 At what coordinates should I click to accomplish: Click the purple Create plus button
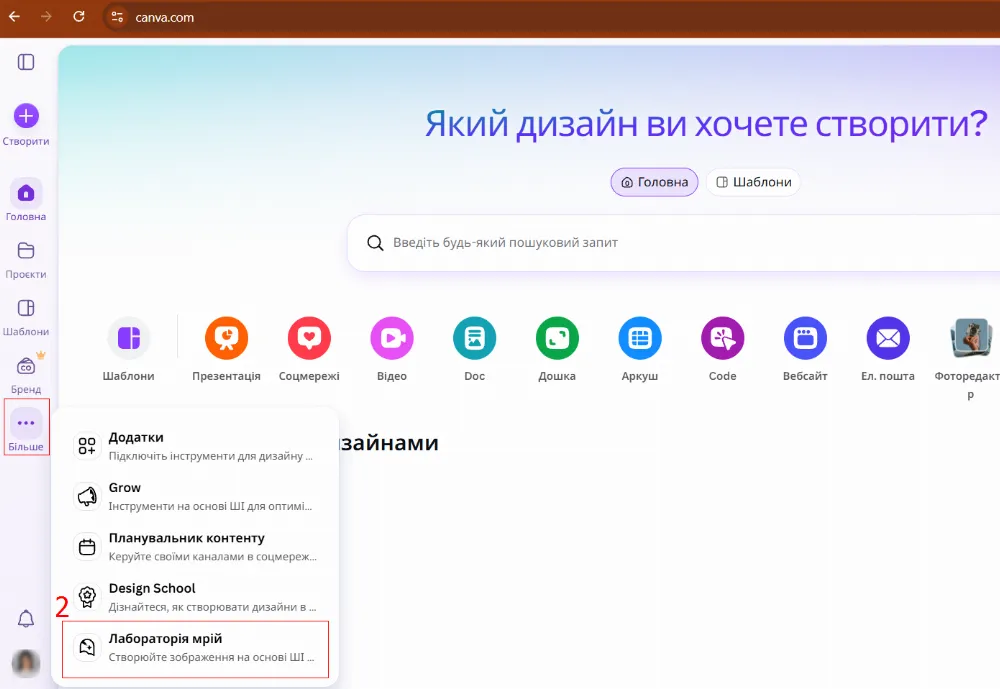pos(26,116)
